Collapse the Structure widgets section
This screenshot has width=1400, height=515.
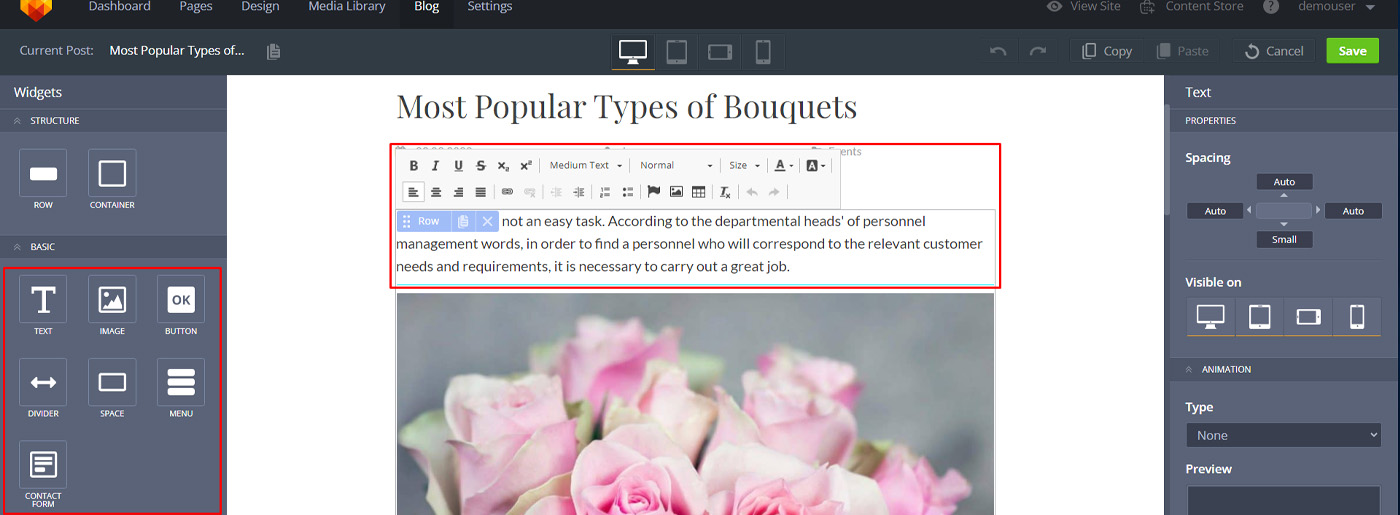18,121
